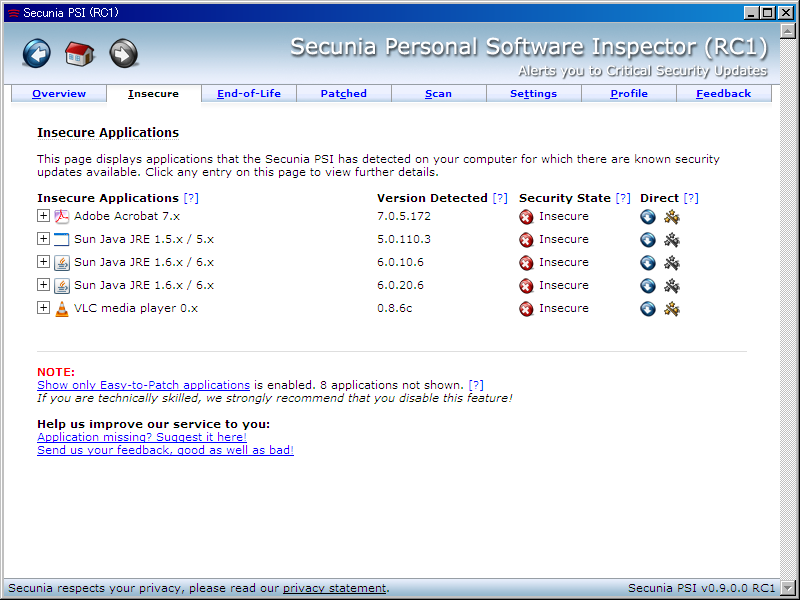The width and height of the screenshot is (800, 600).
Task: Click red insecure status icon for Adobe Acrobat
Action: [526, 217]
